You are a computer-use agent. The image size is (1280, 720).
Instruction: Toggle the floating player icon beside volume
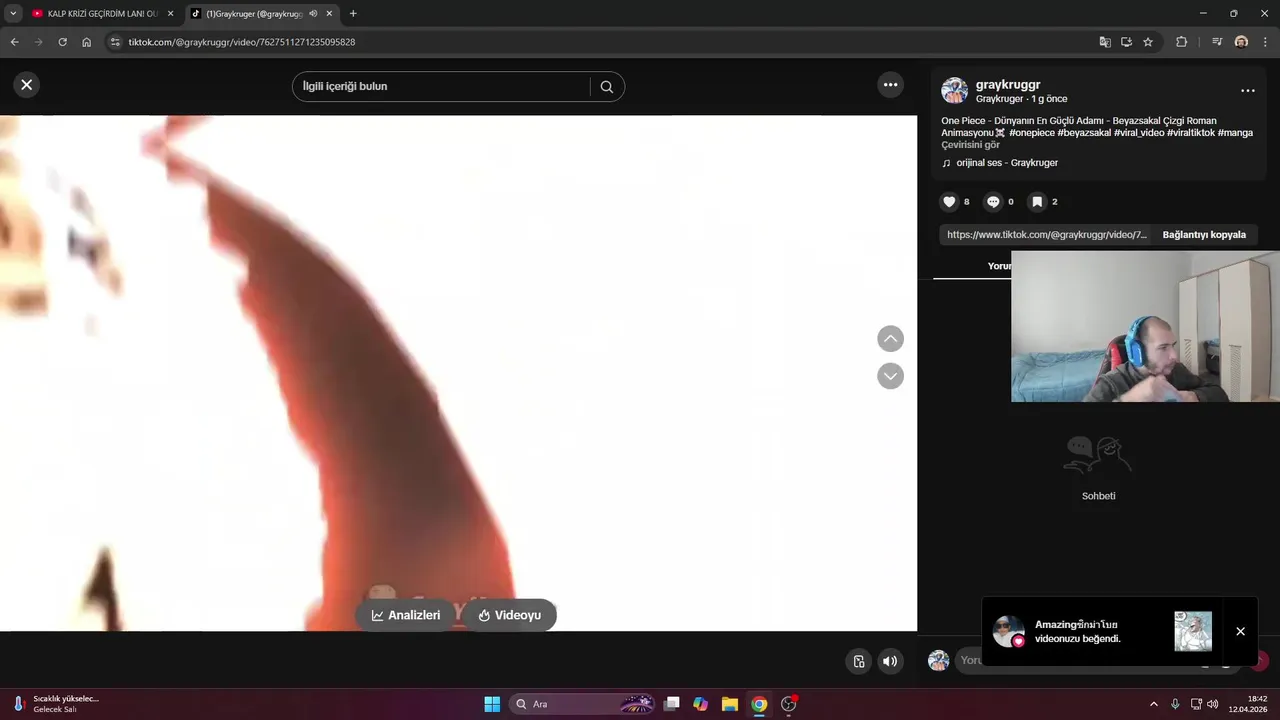(859, 661)
